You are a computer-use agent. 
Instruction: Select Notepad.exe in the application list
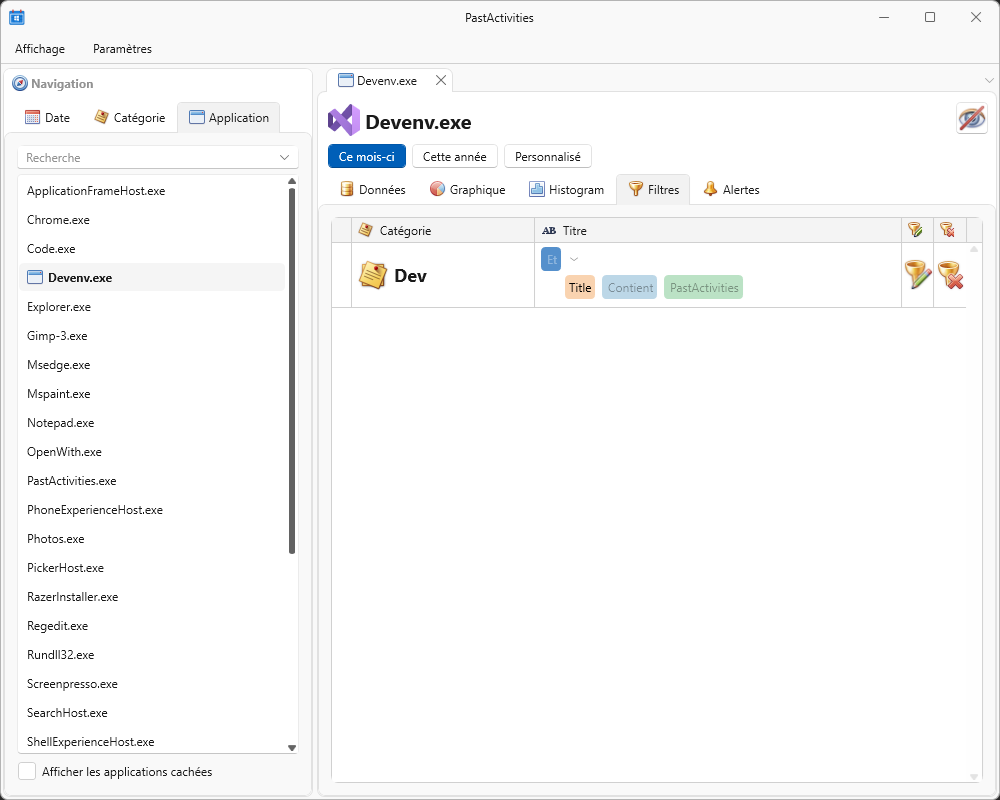(x=61, y=423)
